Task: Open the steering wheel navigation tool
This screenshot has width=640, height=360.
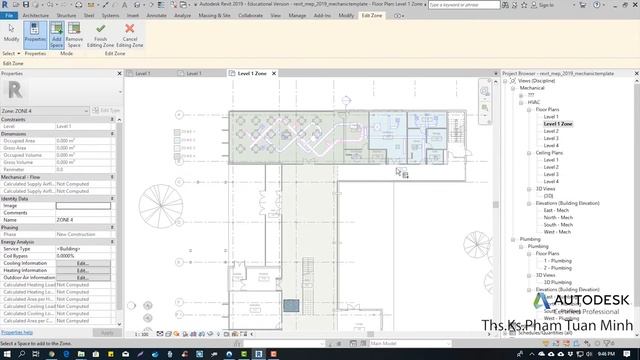Action: coord(484,91)
